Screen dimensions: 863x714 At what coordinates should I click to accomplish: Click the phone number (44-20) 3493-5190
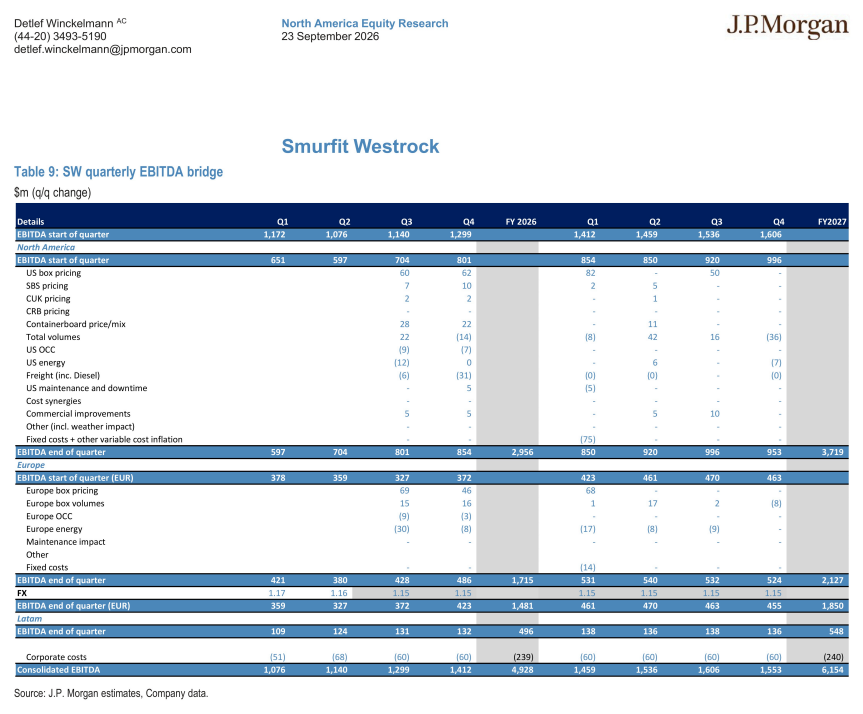(x=61, y=36)
